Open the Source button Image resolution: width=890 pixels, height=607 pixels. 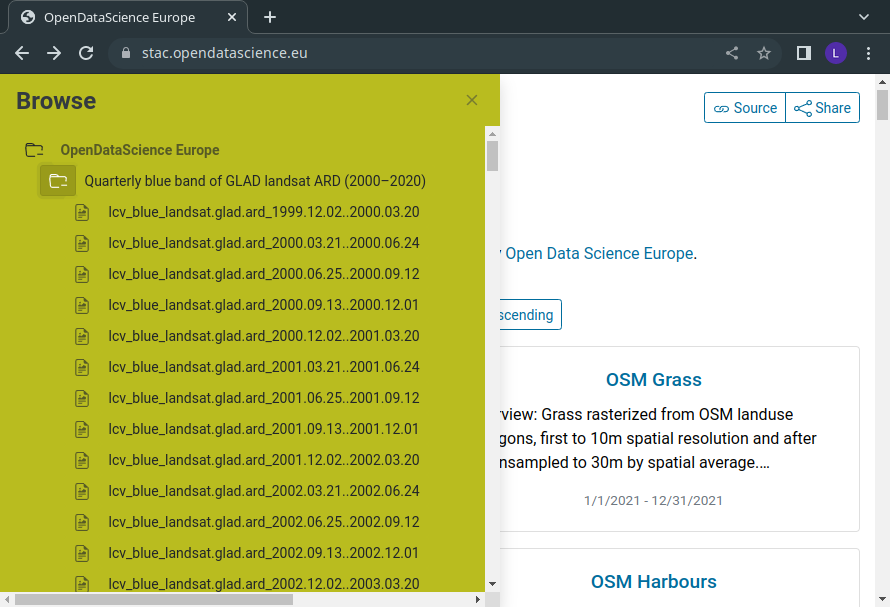click(745, 108)
